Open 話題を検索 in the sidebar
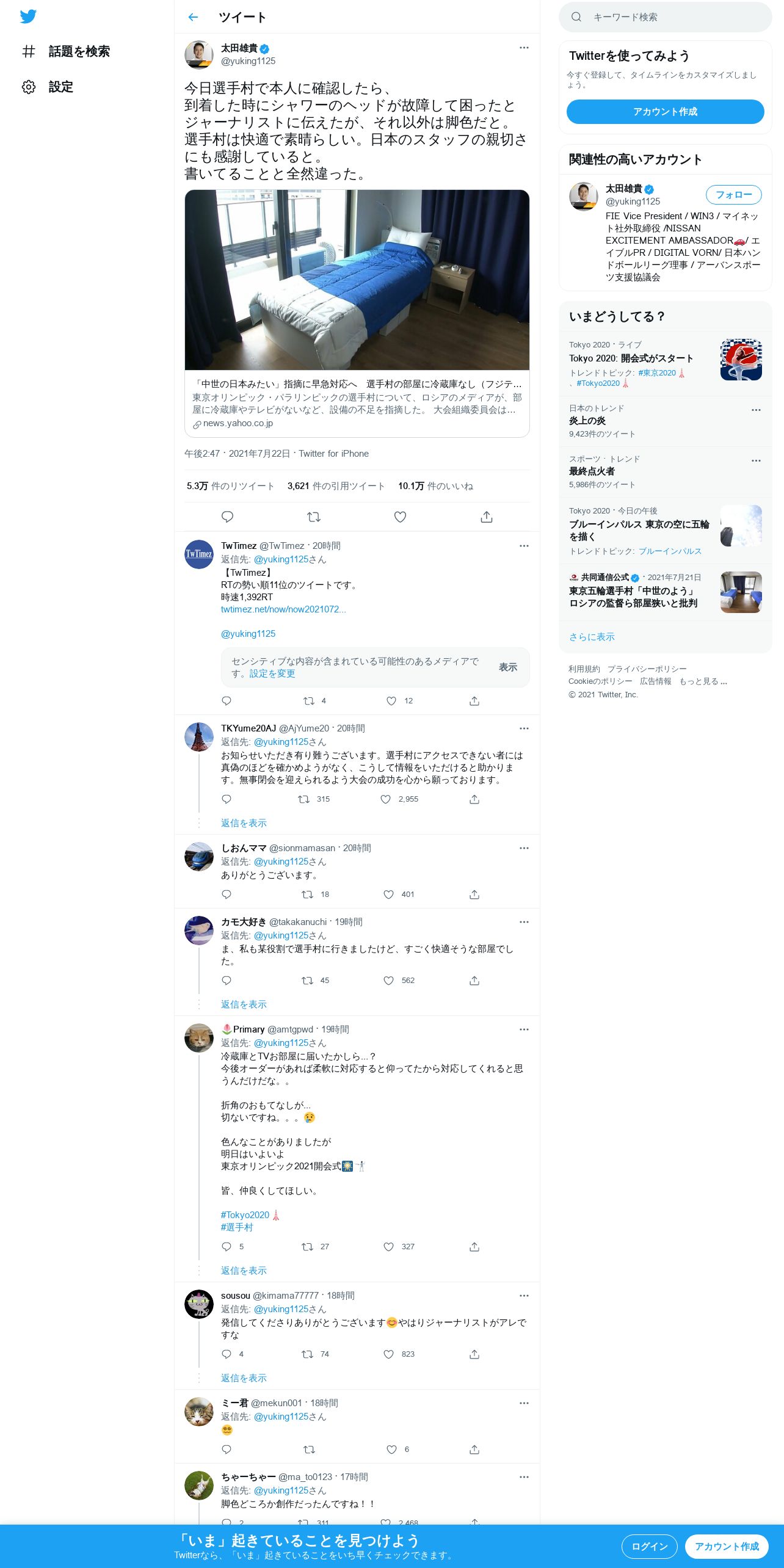 click(66, 51)
